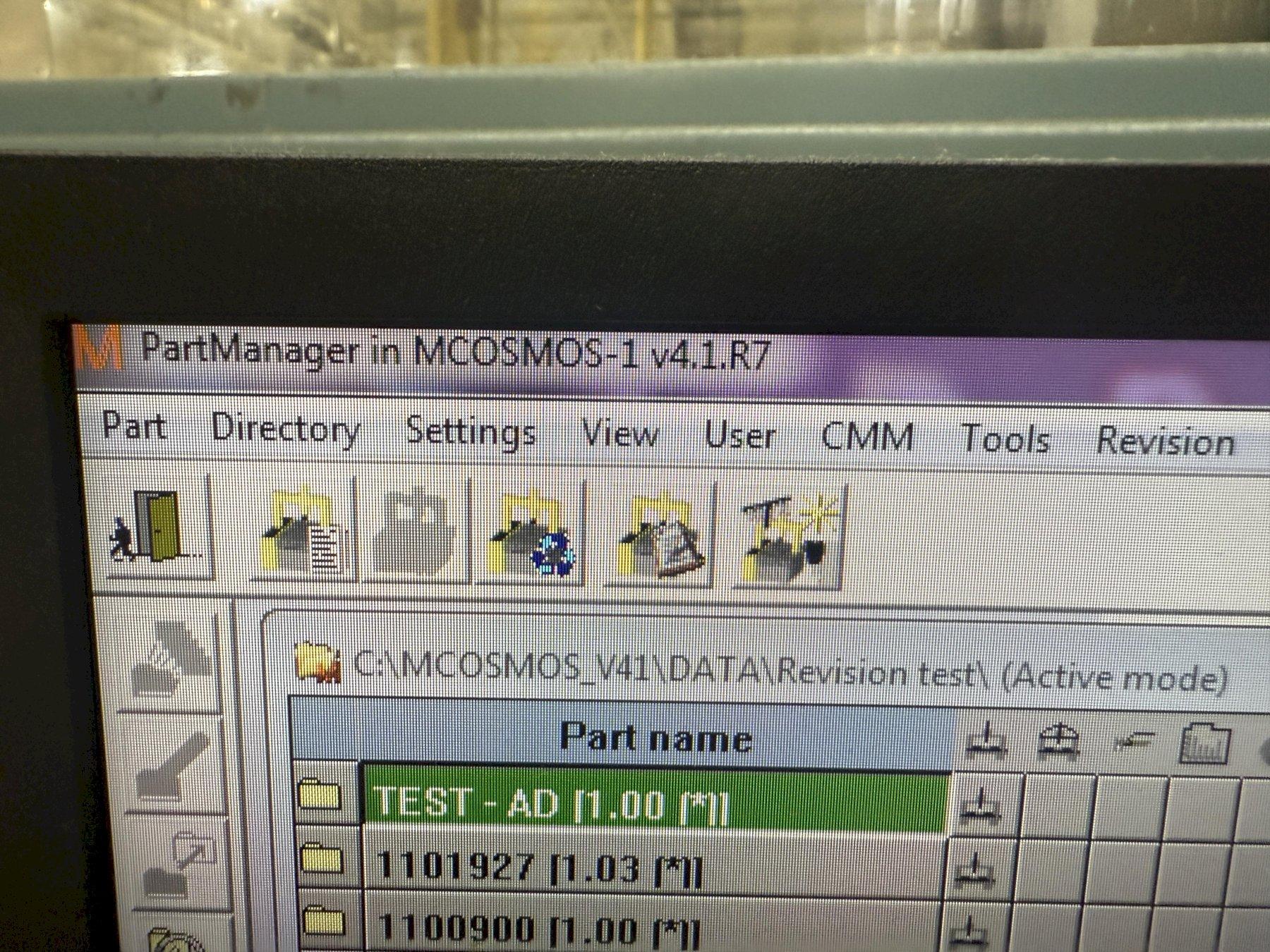Click the CMM recycle repeat mode icon

pos(531,534)
